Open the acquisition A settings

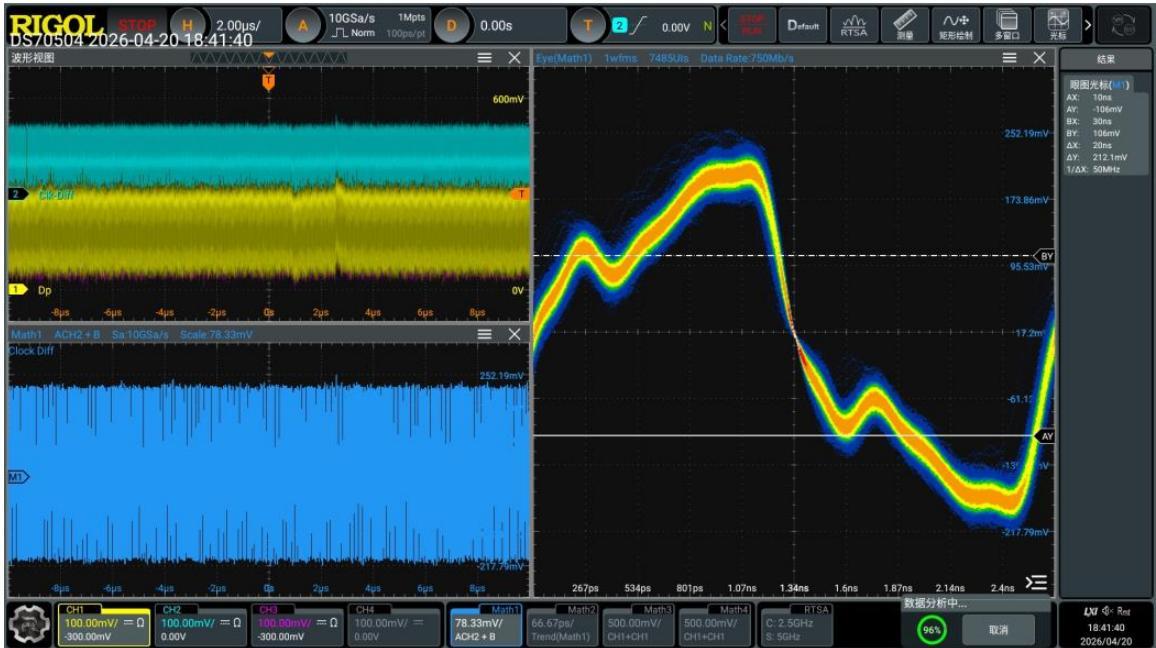[x=302, y=26]
